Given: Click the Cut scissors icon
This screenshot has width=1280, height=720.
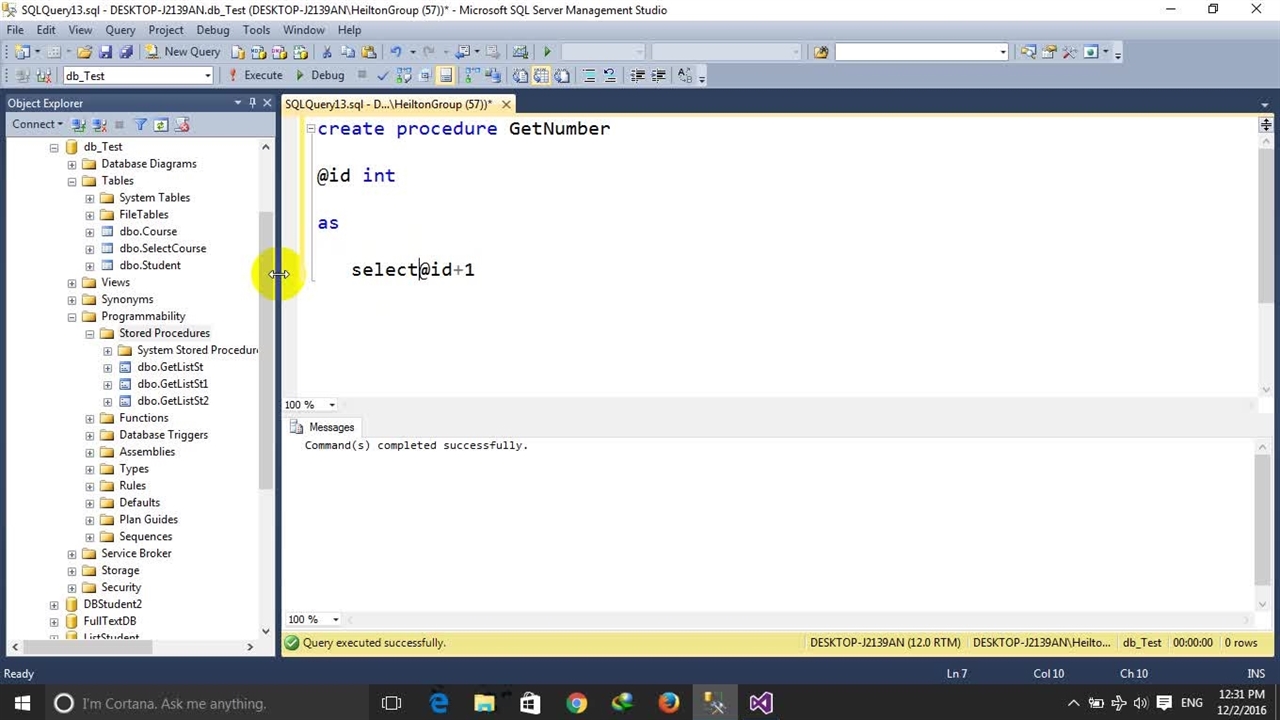Looking at the screenshot, I should [x=327, y=52].
